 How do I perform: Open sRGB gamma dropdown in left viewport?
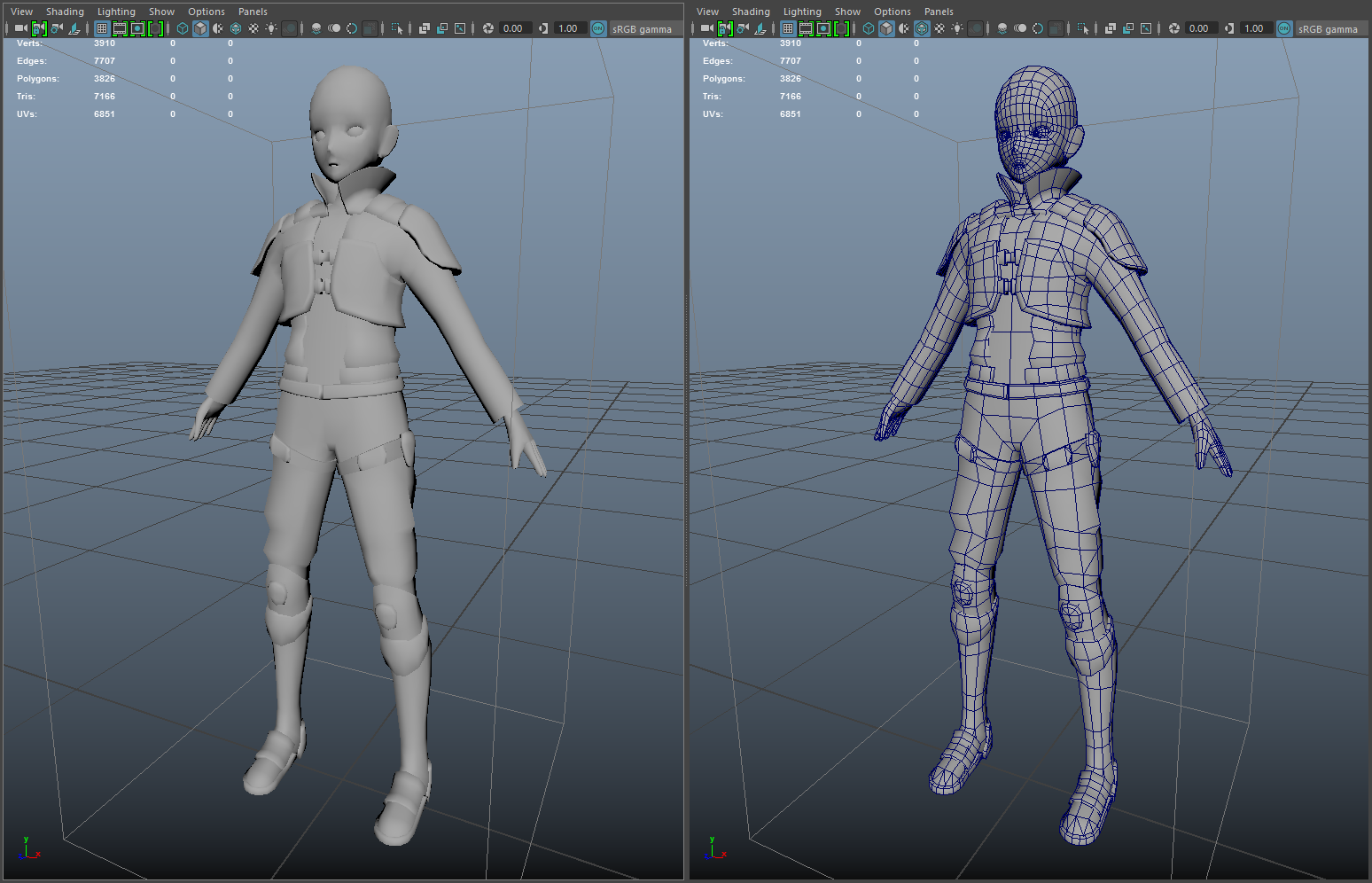click(642, 29)
